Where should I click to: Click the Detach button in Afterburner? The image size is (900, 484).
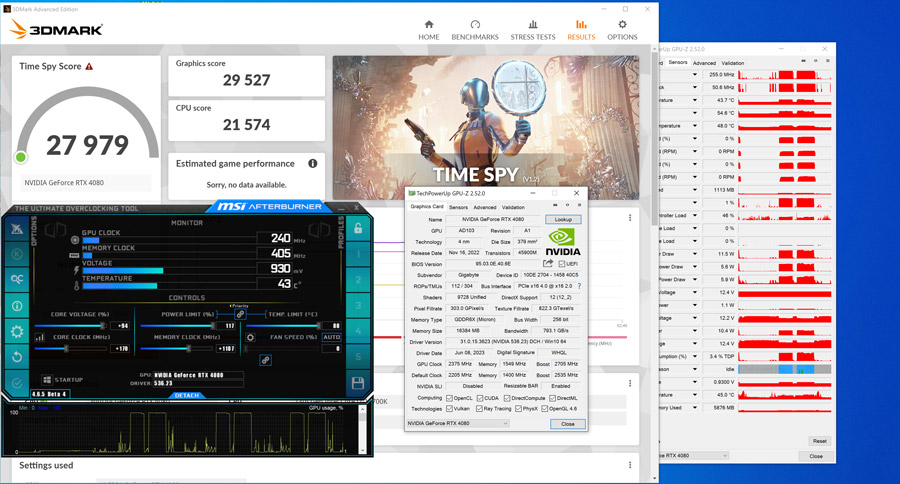[187, 395]
